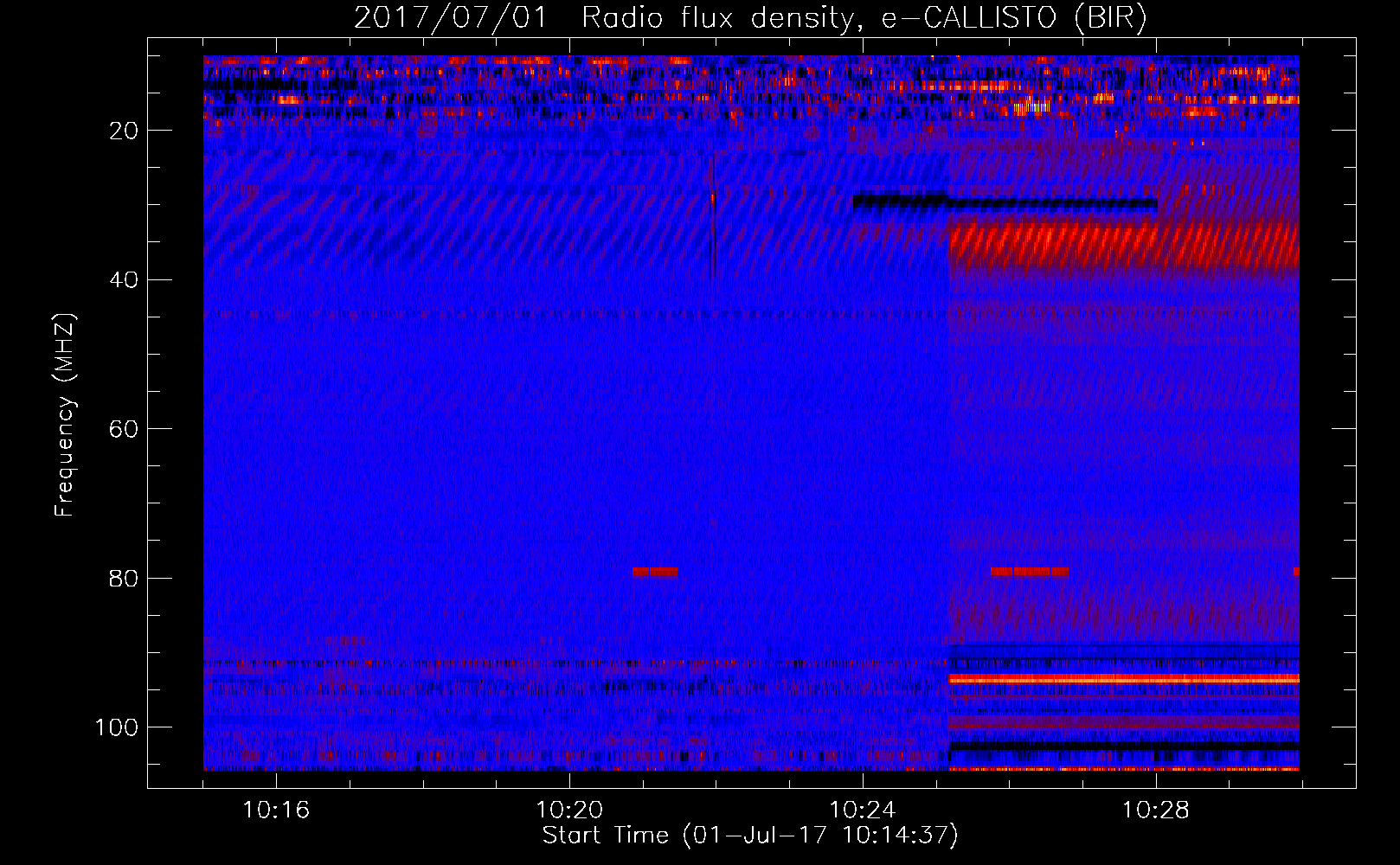Click the 'Start Time (01-Jul-17 10:14:37)' axis label
Screen dimensions: 1400x865
tap(750, 836)
